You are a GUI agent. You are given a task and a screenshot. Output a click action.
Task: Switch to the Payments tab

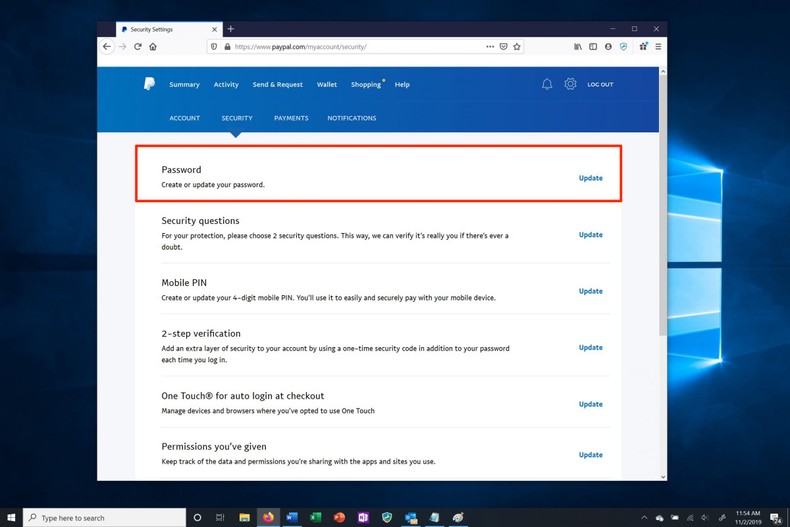[x=291, y=118]
